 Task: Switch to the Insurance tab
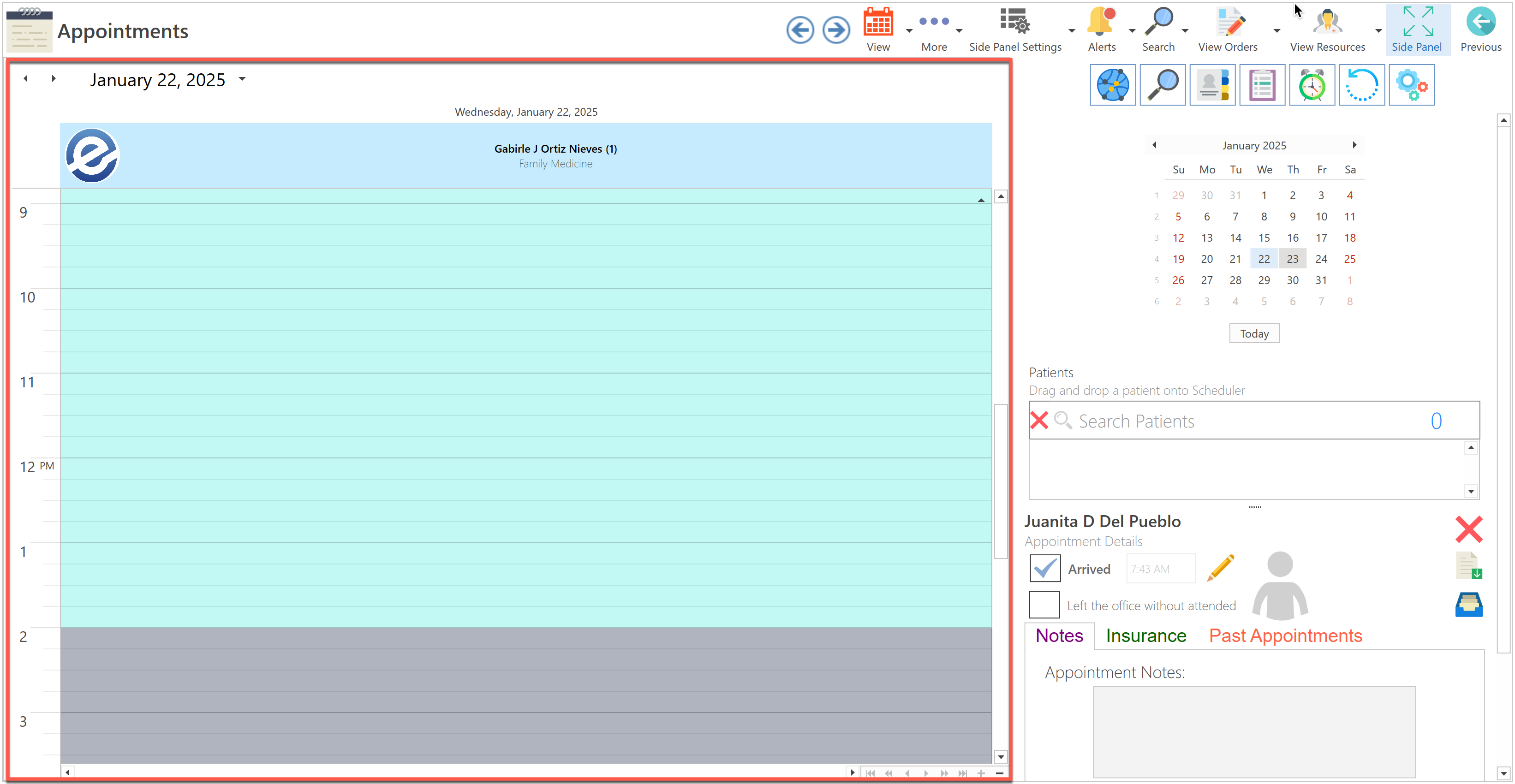[1145, 636]
